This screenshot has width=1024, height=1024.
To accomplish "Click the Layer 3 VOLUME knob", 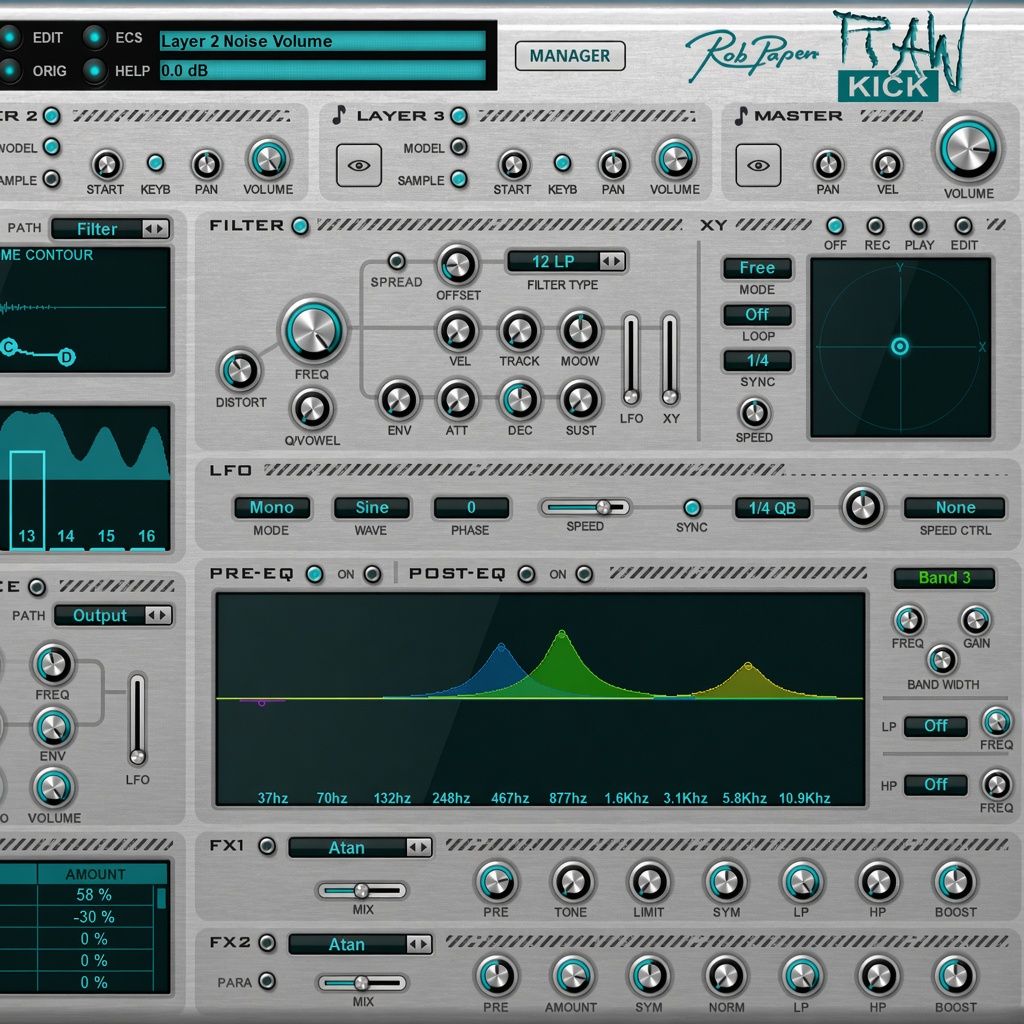I will pos(675,159).
